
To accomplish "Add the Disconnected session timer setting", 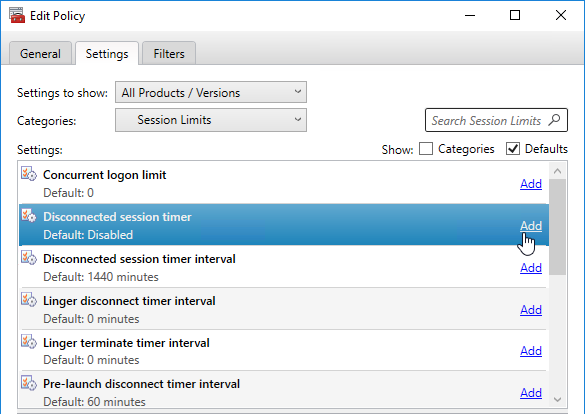I will point(531,226).
